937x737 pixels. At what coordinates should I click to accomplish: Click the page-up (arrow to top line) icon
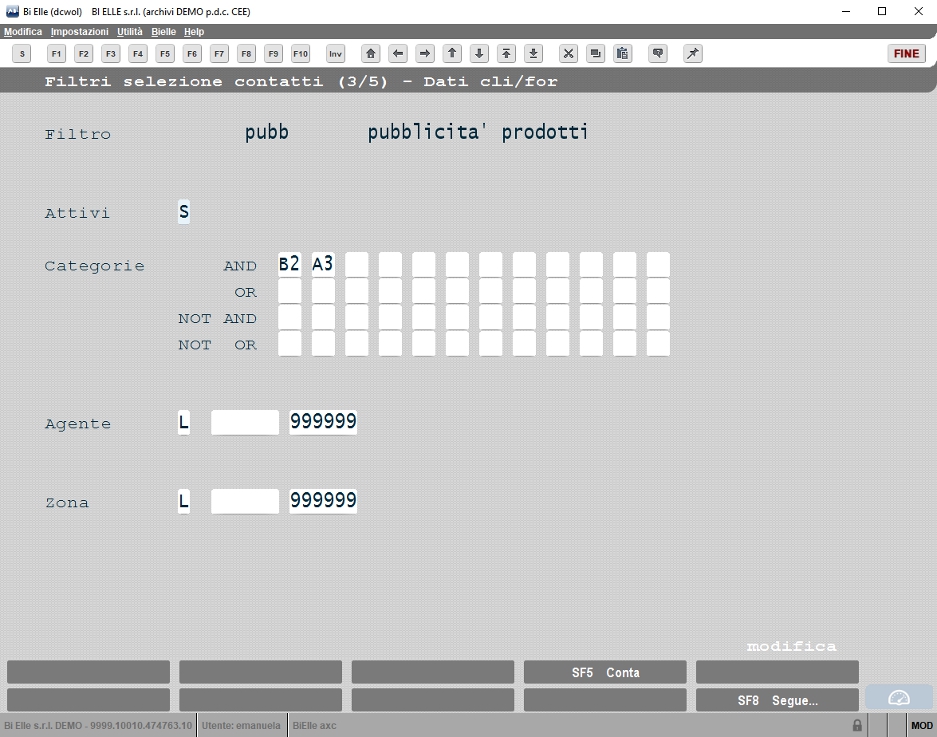(x=506, y=54)
